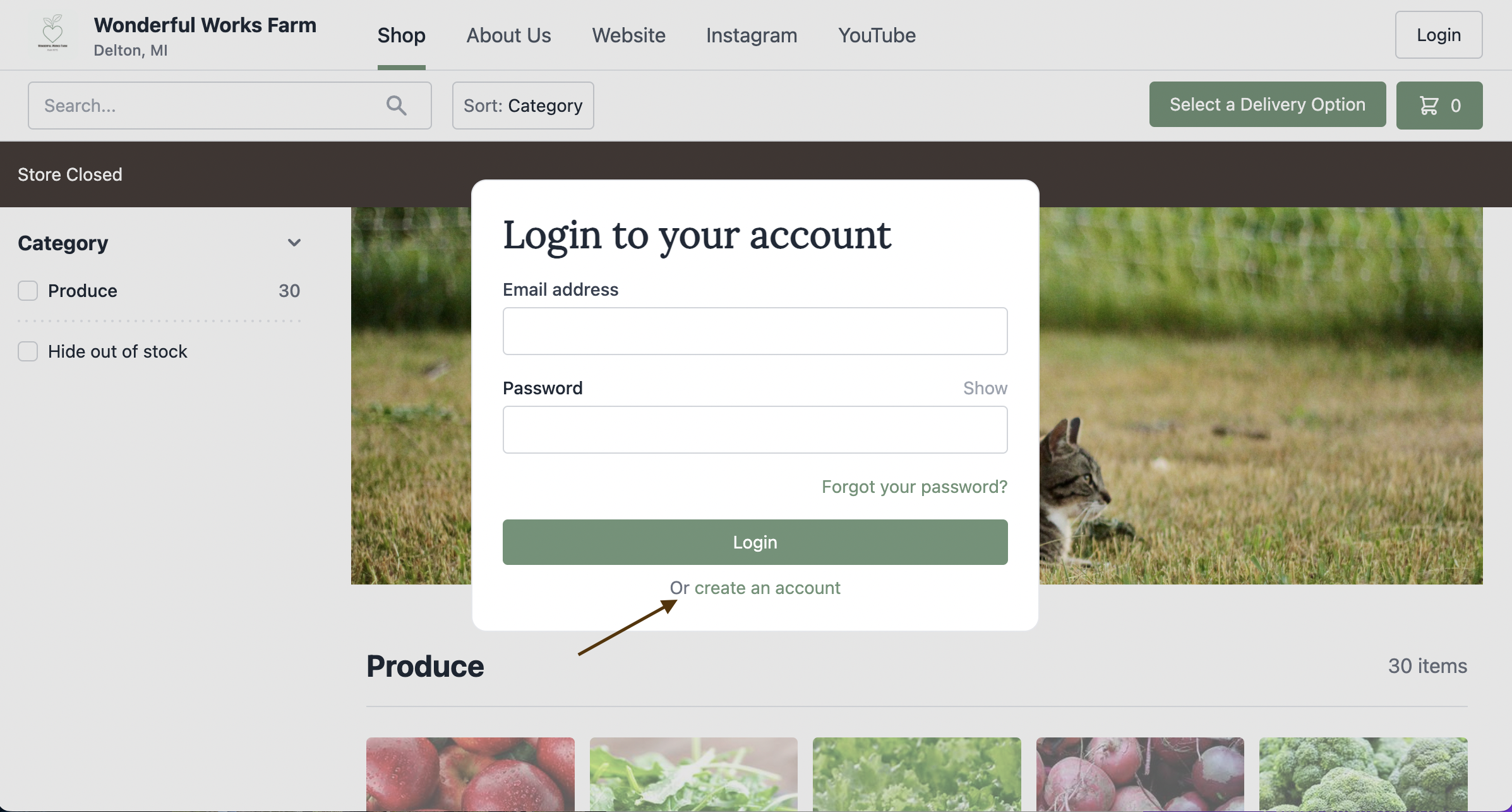Focus the Password input field

click(755, 430)
